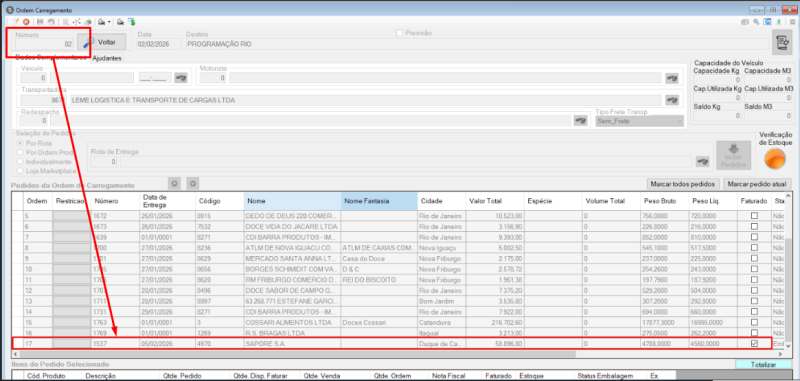Click the keys icon in top-right toolbar
The image size is (800, 381).
[756, 22]
